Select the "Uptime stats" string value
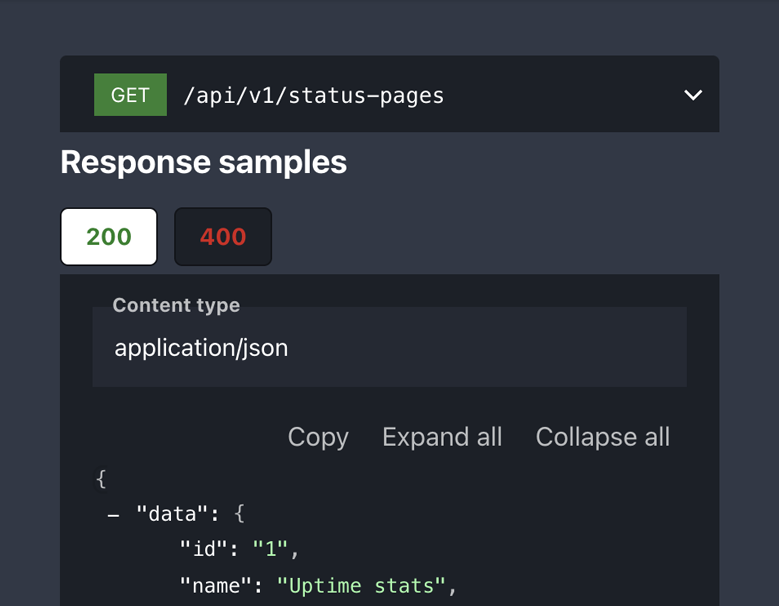The height and width of the screenshot is (606, 779). [x=362, y=585]
